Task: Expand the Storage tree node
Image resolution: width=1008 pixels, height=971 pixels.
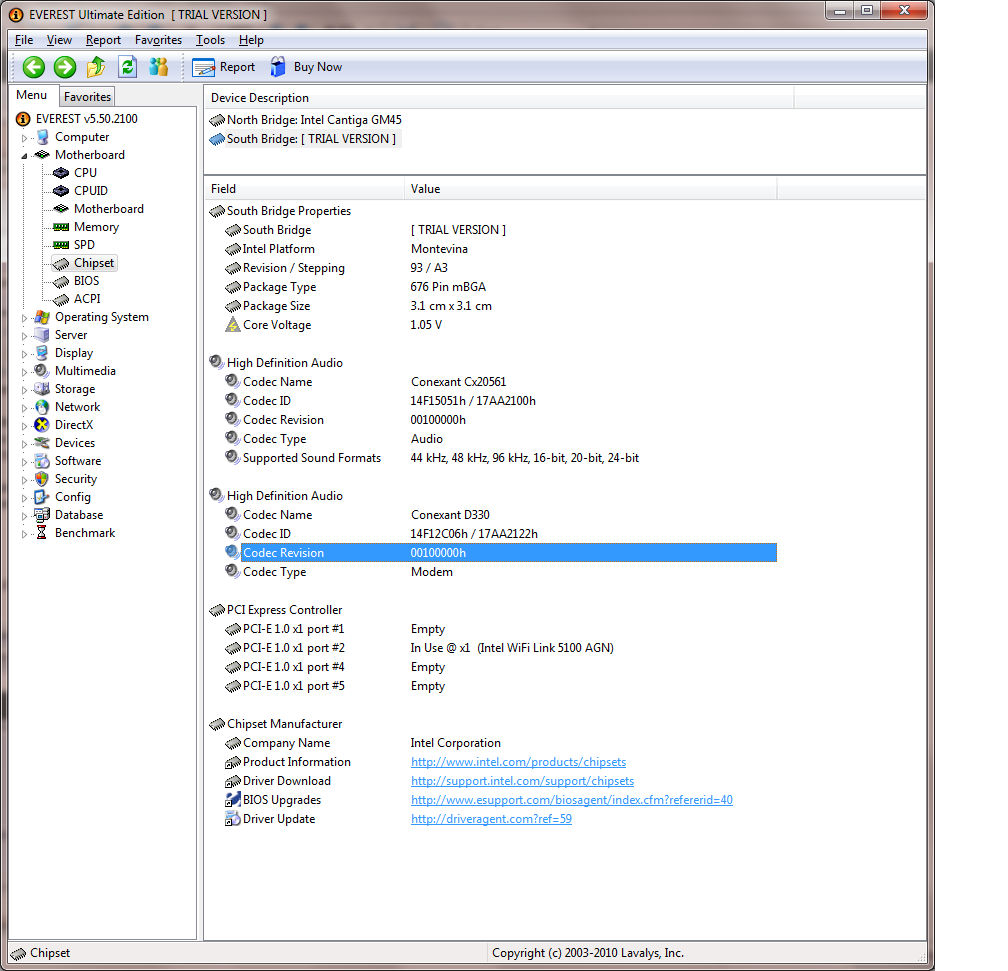Action: click(24, 390)
